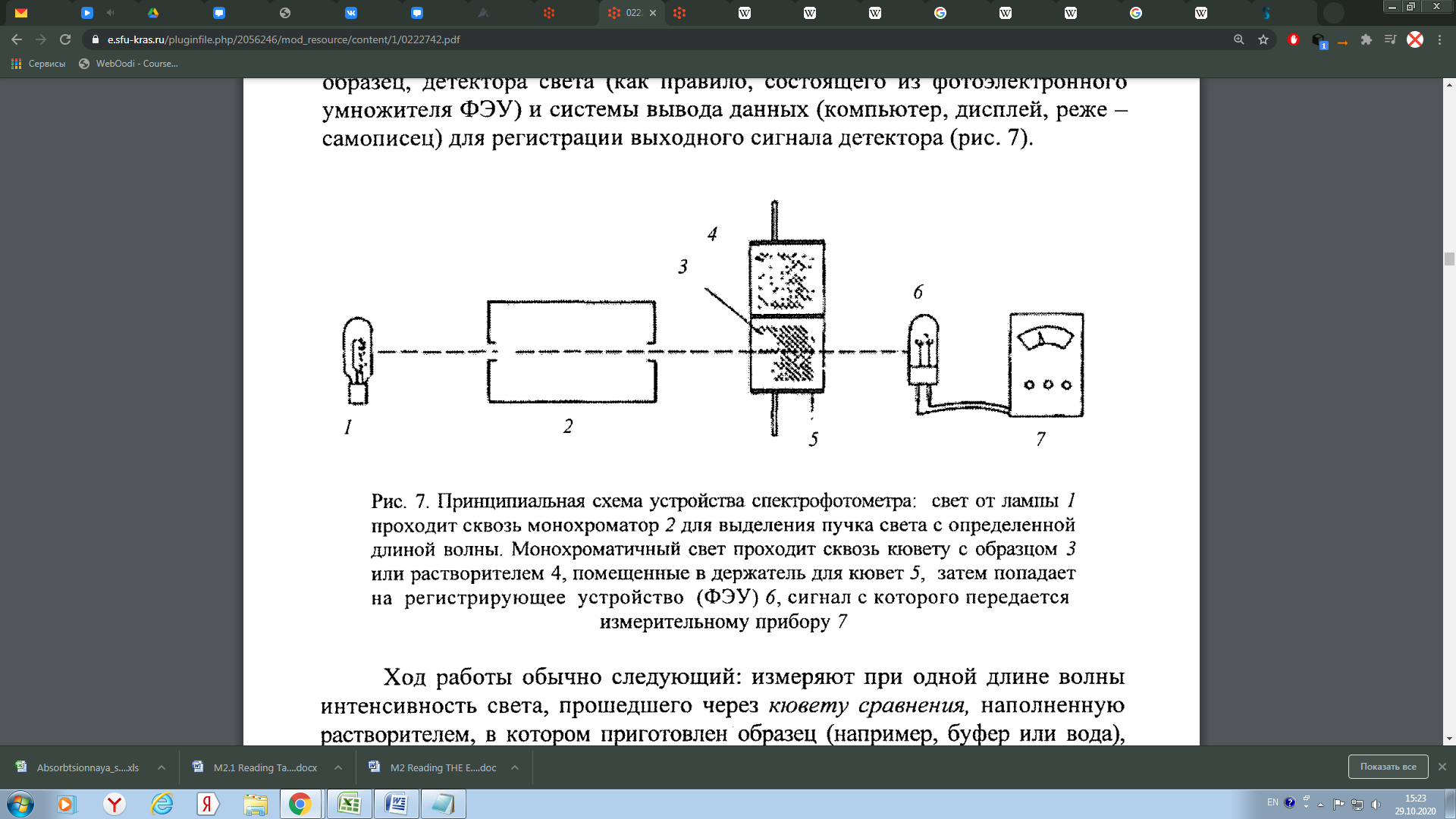Click the back navigation arrow
Image resolution: width=1456 pixels, height=819 pixels.
point(17,39)
